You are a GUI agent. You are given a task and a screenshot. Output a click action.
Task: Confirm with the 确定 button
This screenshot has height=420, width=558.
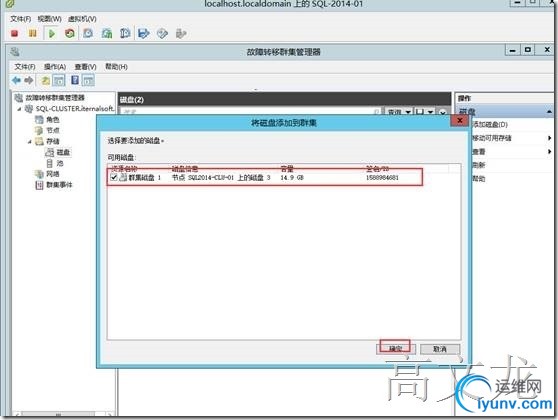point(395,348)
